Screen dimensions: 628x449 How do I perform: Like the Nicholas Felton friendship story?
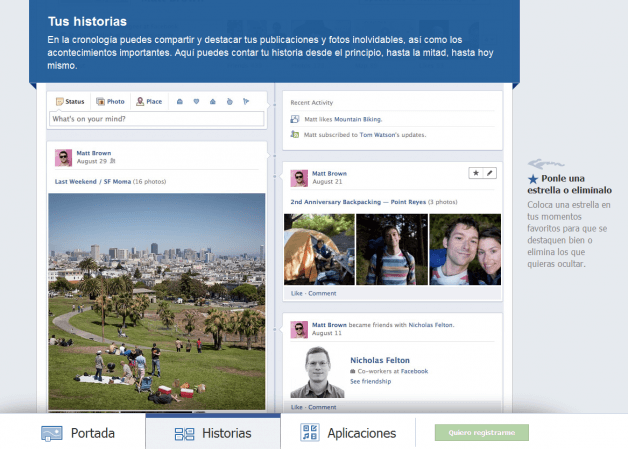[x=296, y=407]
